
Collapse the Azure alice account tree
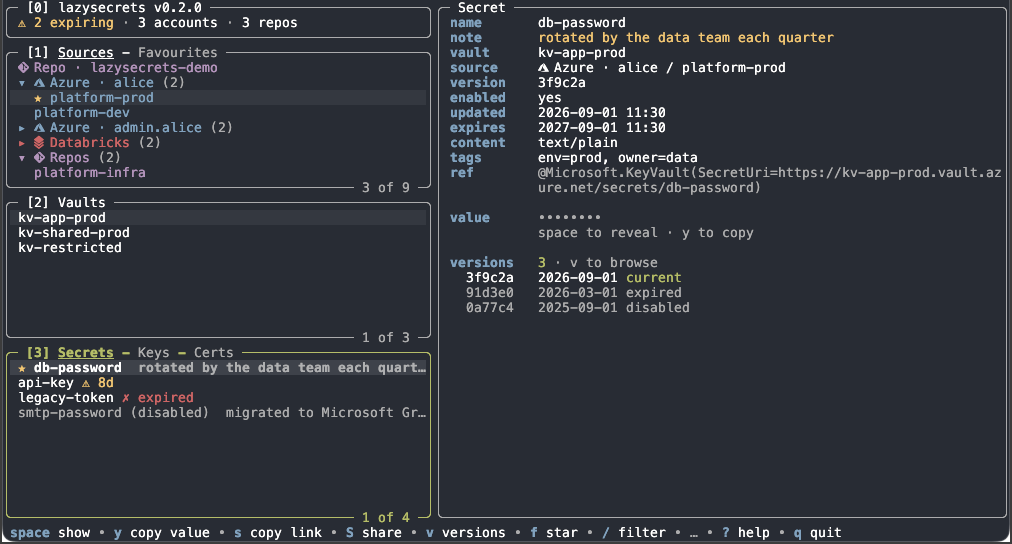tap(22, 83)
